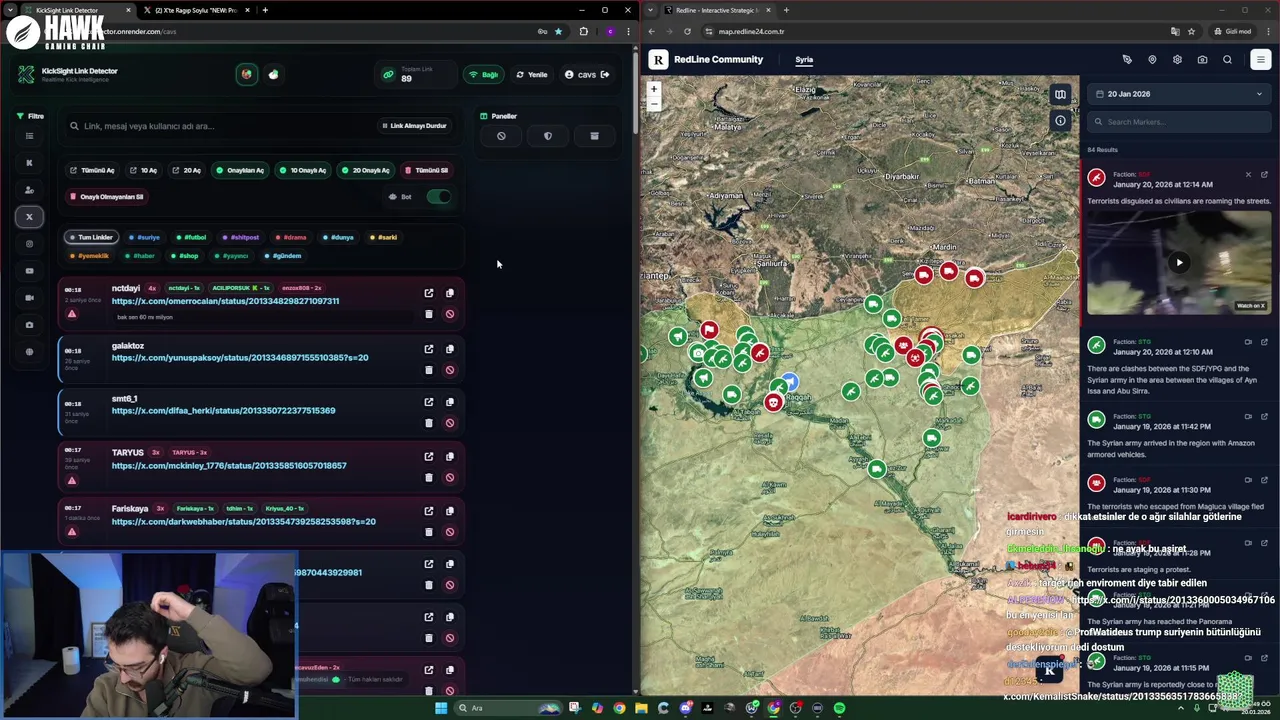
Task: Bookmark the page using the star icon in the address bar
Action: (558, 31)
